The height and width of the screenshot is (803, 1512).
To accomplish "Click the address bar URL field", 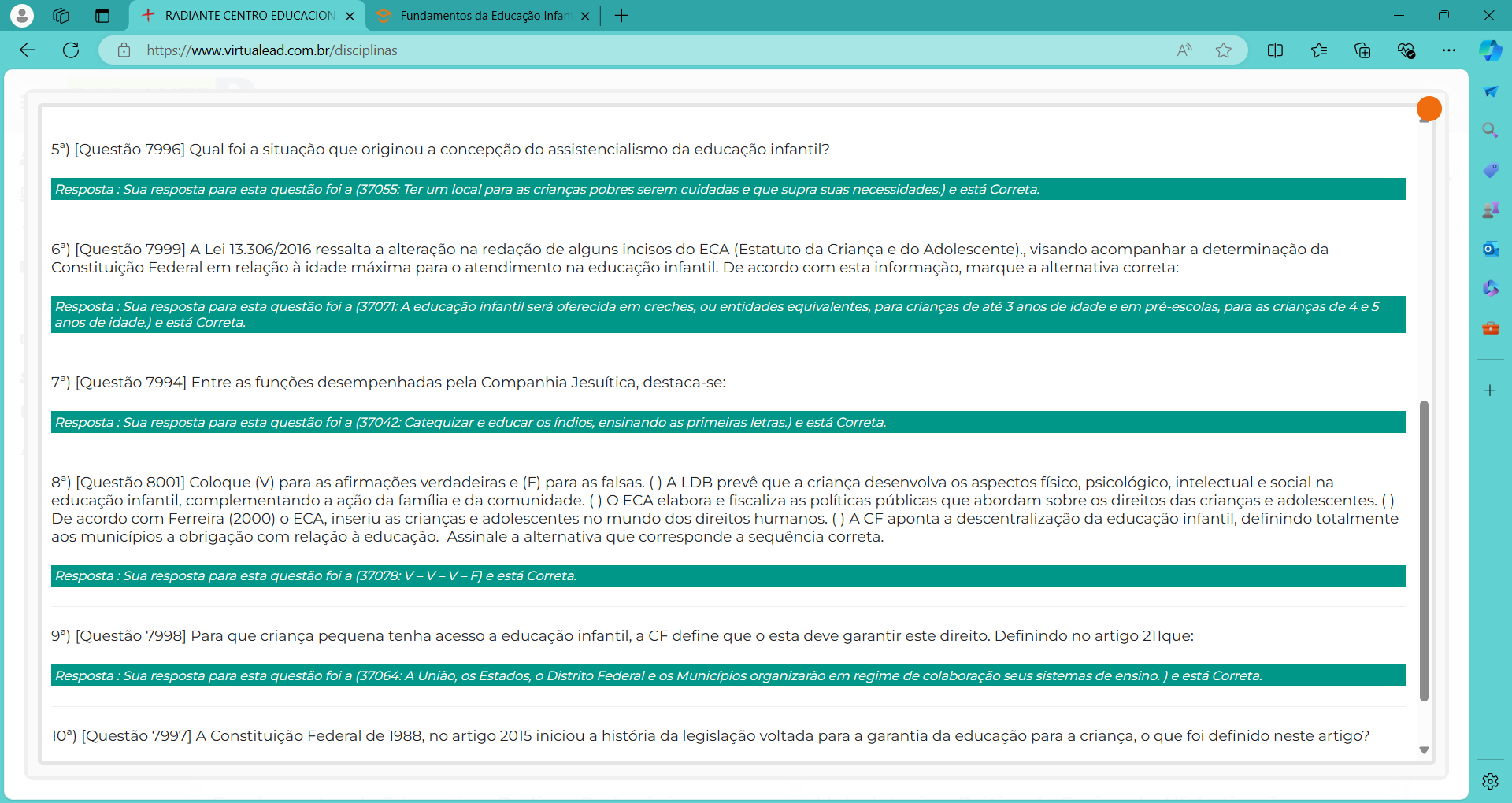I will point(630,50).
